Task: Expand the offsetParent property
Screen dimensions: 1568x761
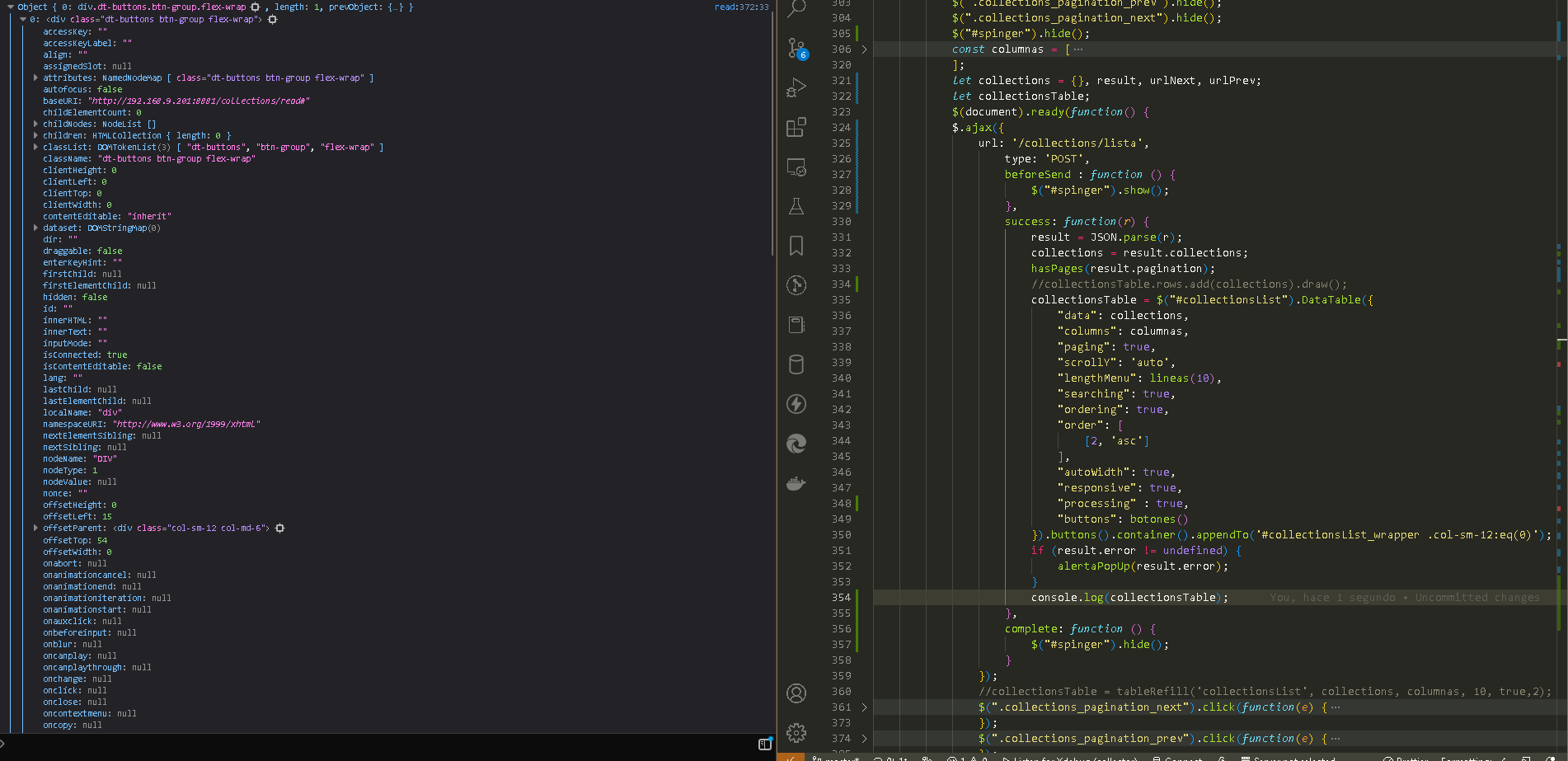Action: click(x=35, y=528)
